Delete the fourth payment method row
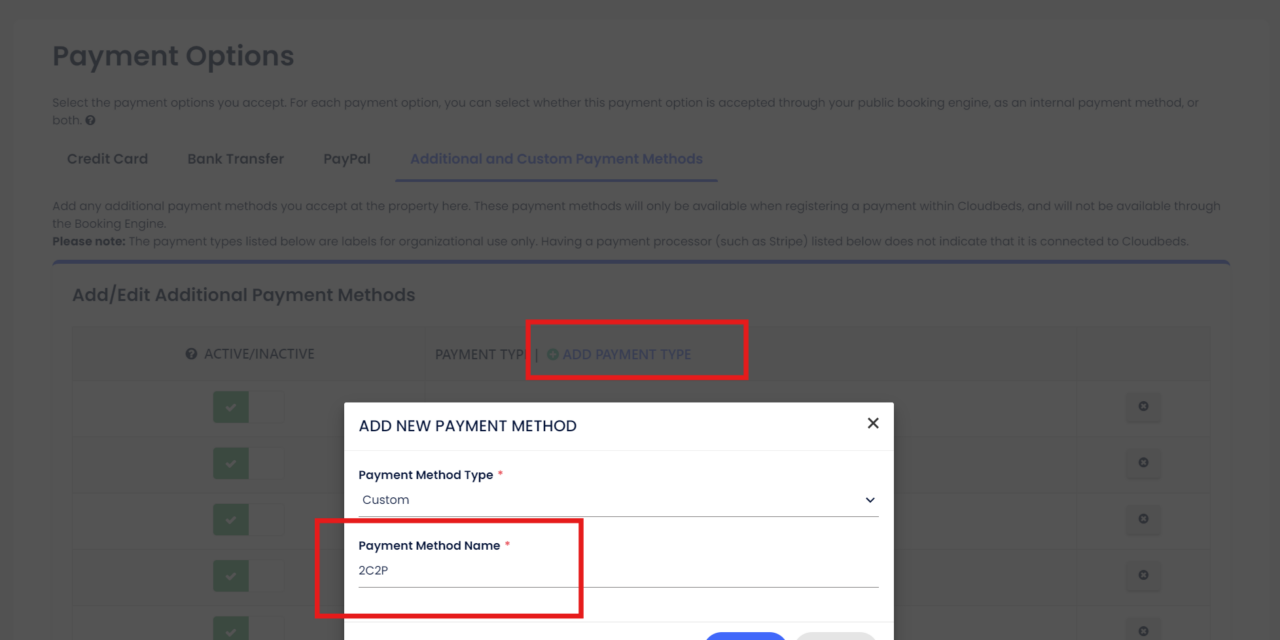The image size is (1280, 640). tap(1143, 575)
